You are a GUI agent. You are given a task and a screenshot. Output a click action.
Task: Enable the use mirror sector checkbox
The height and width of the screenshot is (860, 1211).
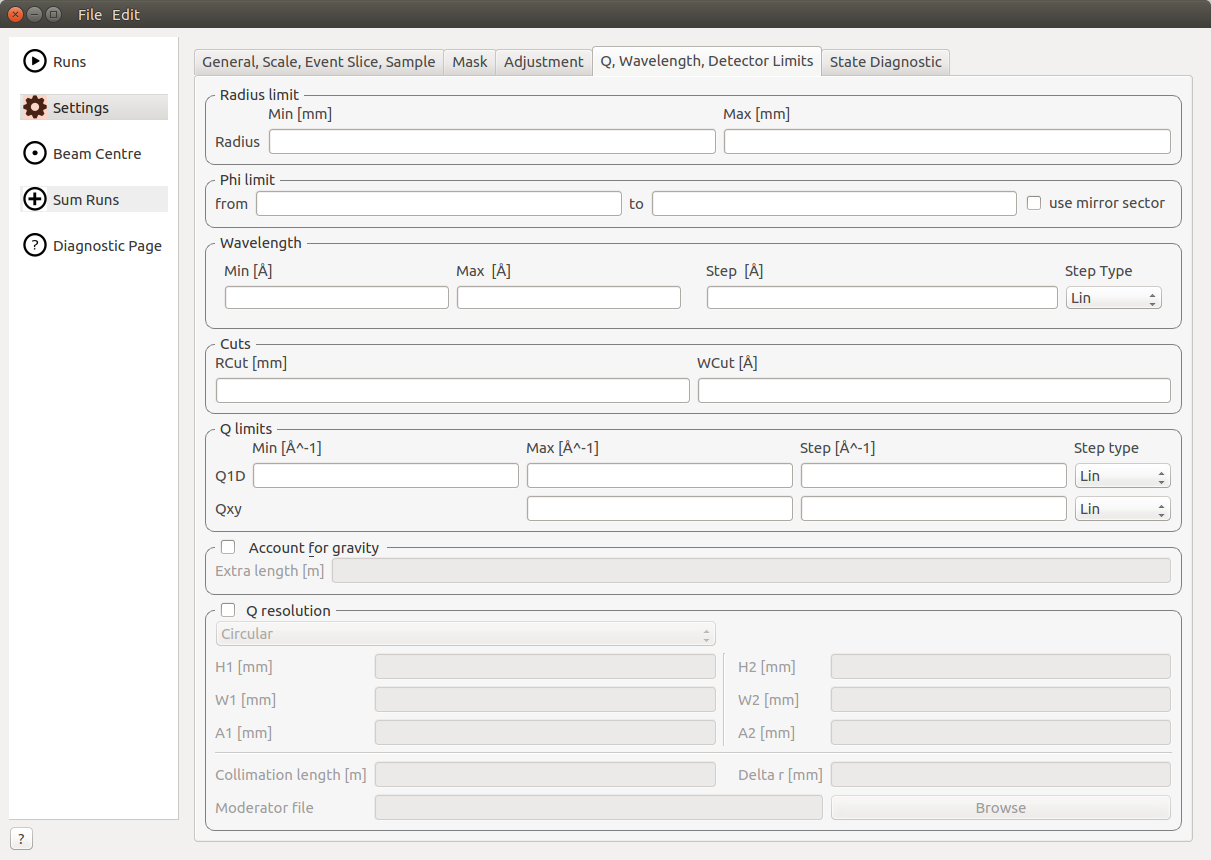(1035, 203)
